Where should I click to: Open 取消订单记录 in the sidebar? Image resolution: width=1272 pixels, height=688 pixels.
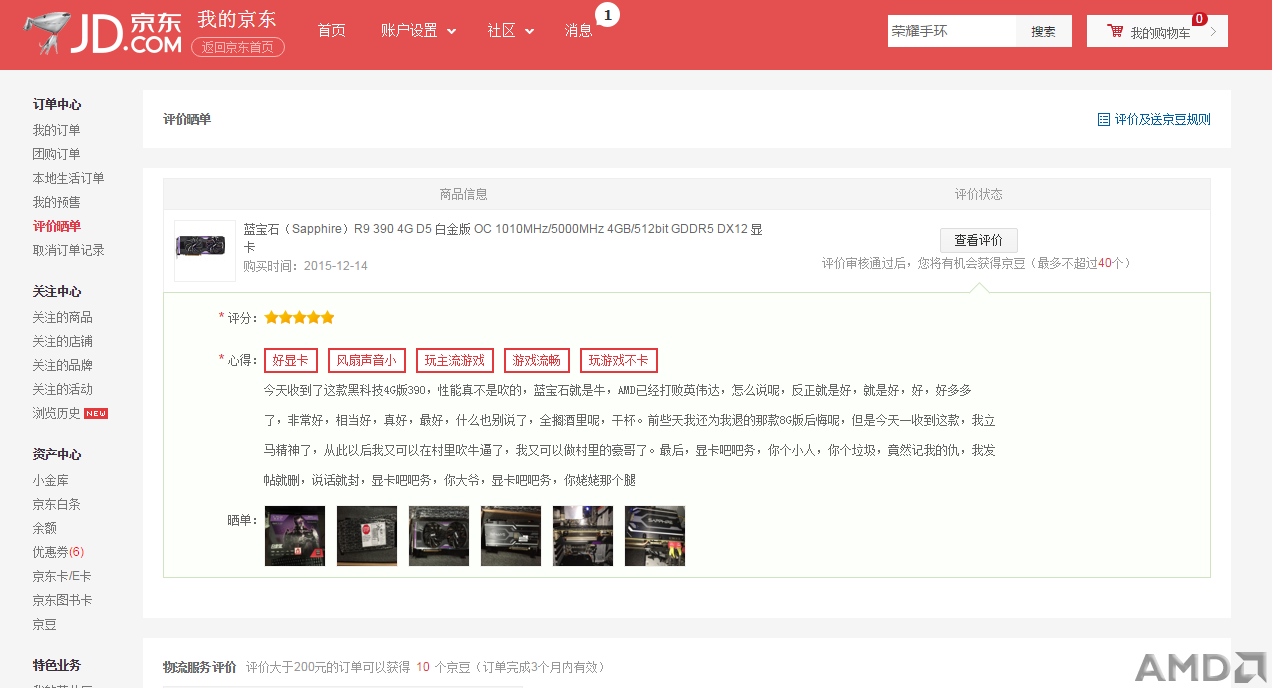click(68, 250)
